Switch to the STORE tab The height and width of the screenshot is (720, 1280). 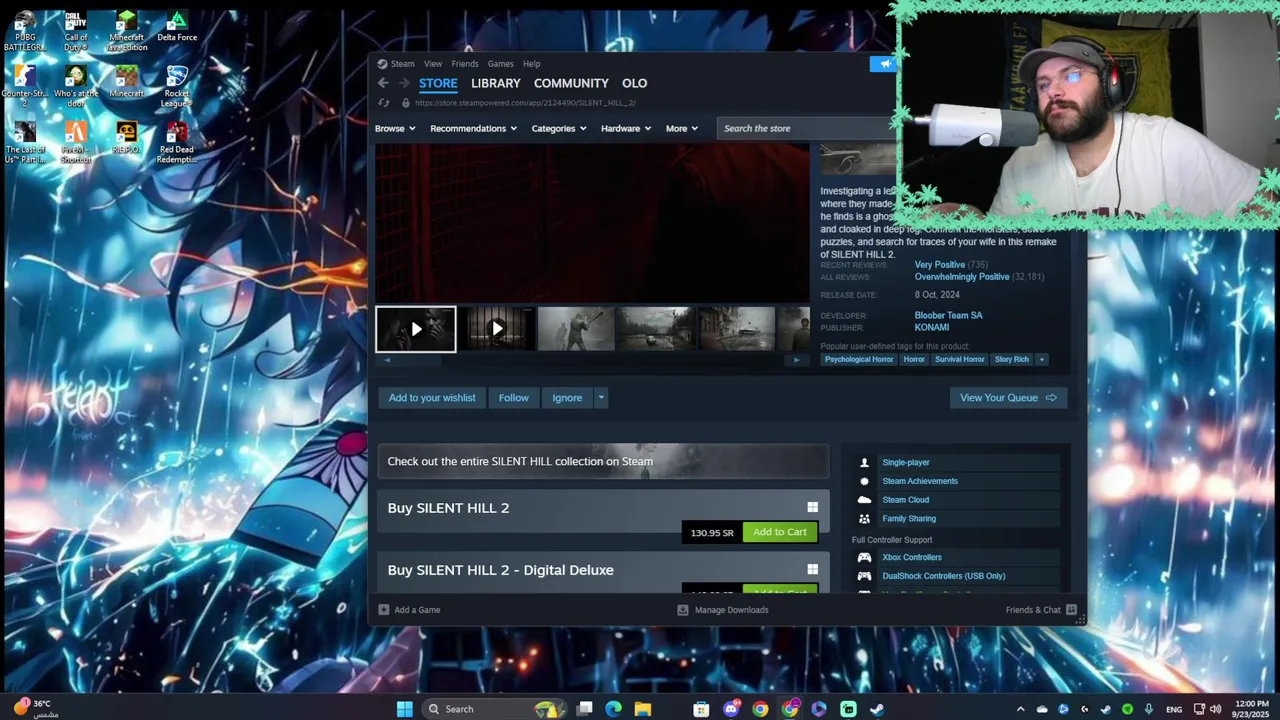pos(438,83)
